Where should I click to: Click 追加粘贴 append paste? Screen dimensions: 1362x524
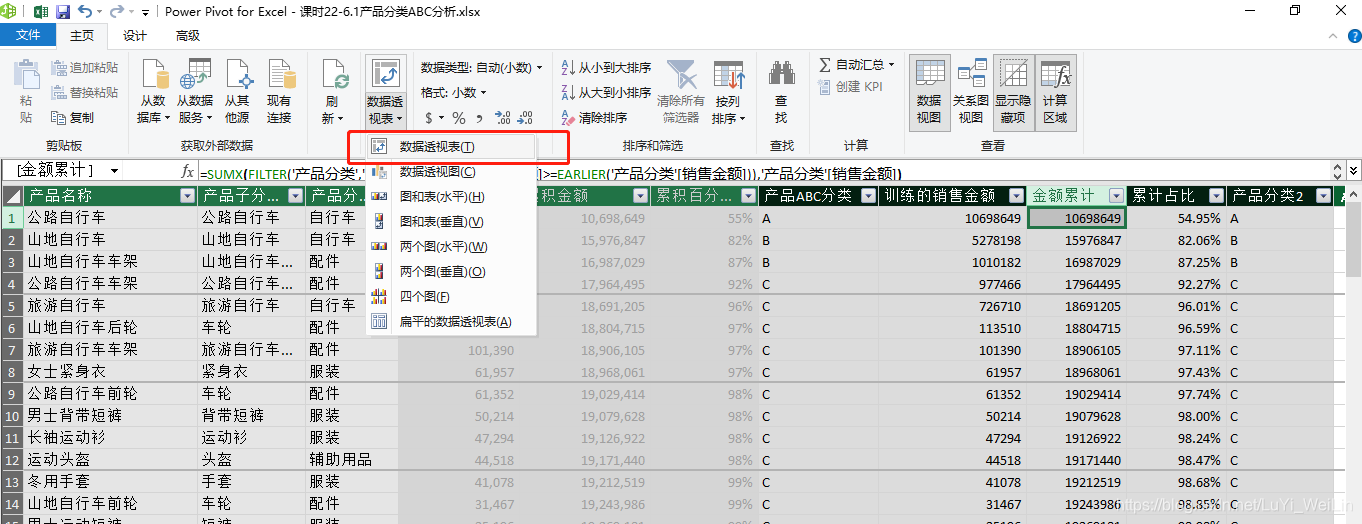tap(84, 67)
